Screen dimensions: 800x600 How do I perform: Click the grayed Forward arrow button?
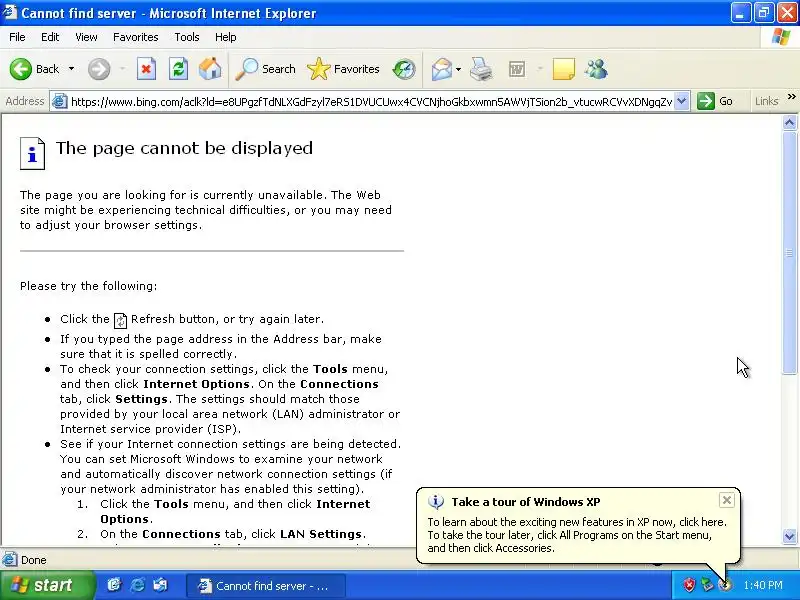point(98,69)
